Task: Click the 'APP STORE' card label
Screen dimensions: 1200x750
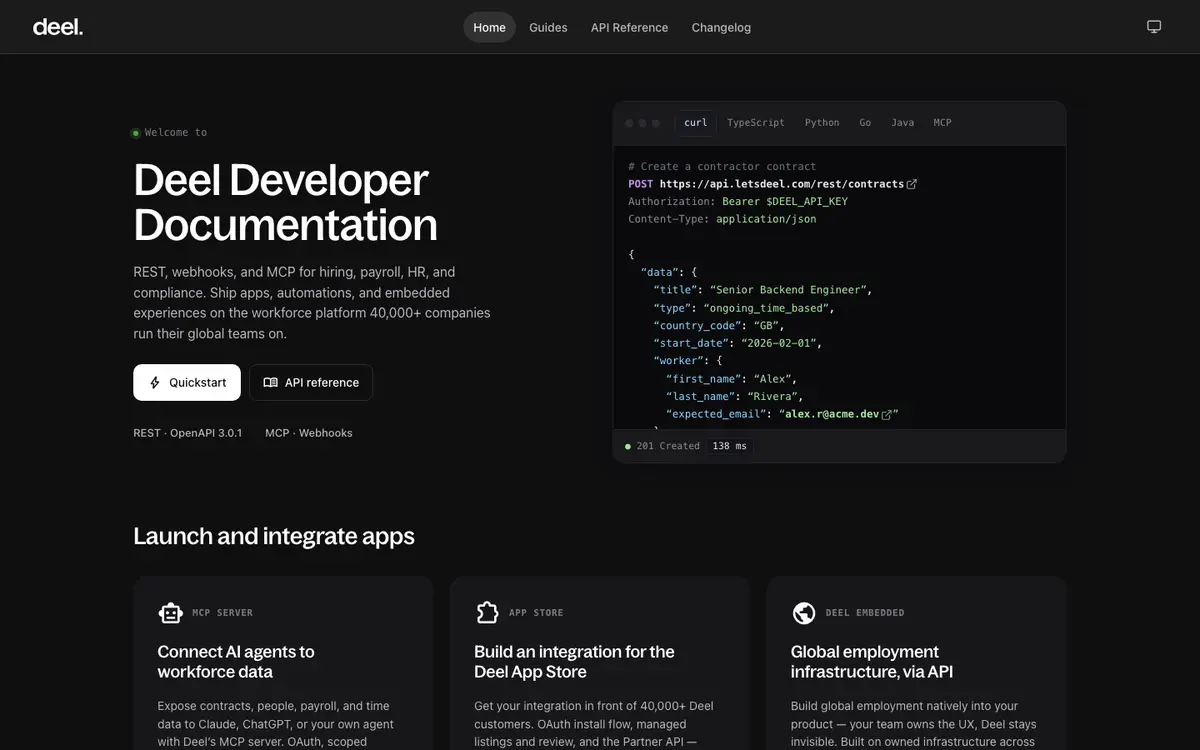Action: point(536,613)
